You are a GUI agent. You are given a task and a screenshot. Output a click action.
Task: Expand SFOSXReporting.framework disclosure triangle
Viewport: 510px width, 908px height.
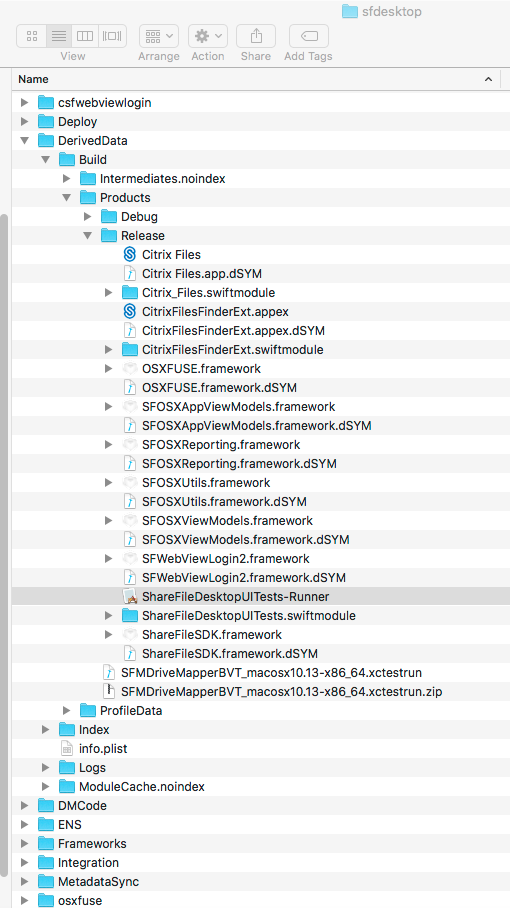tap(108, 445)
